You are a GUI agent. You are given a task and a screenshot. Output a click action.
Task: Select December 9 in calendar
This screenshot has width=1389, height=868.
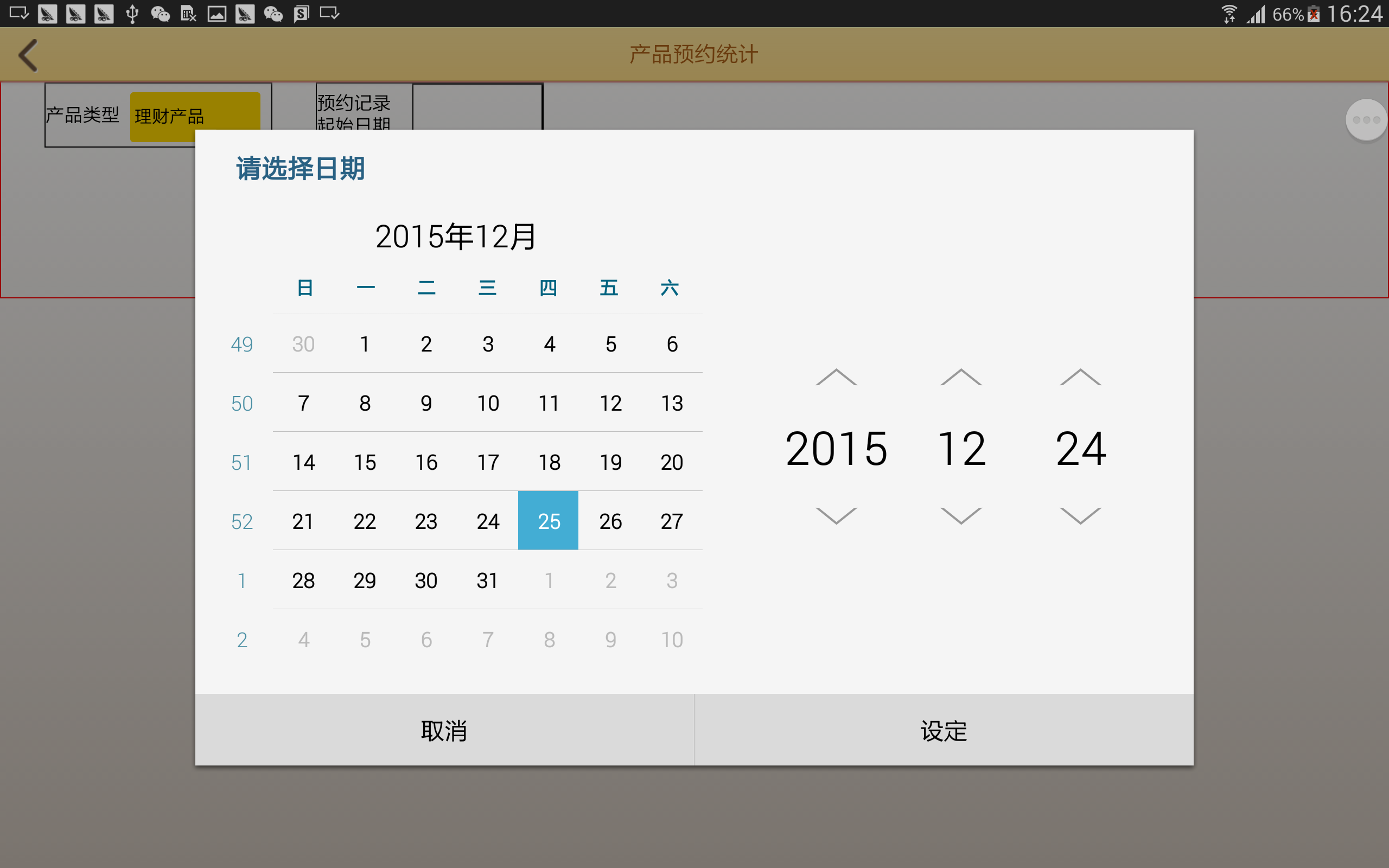pos(426,403)
